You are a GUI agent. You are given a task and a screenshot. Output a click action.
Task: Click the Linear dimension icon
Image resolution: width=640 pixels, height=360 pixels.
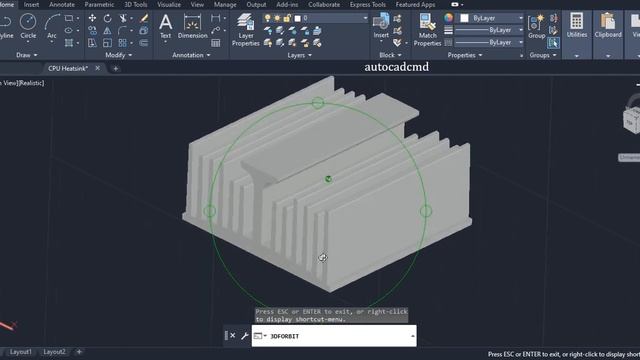click(215, 18)
